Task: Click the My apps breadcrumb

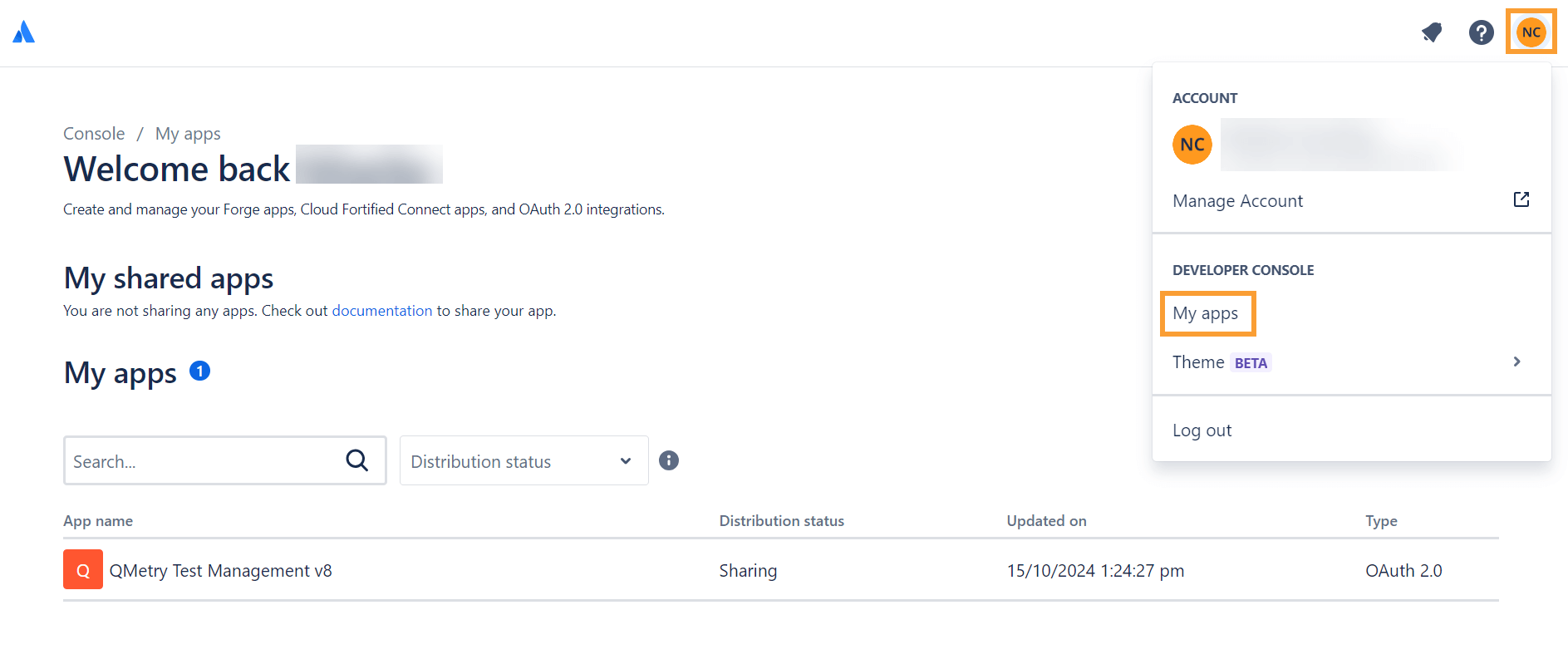Action: coord(187,133)
